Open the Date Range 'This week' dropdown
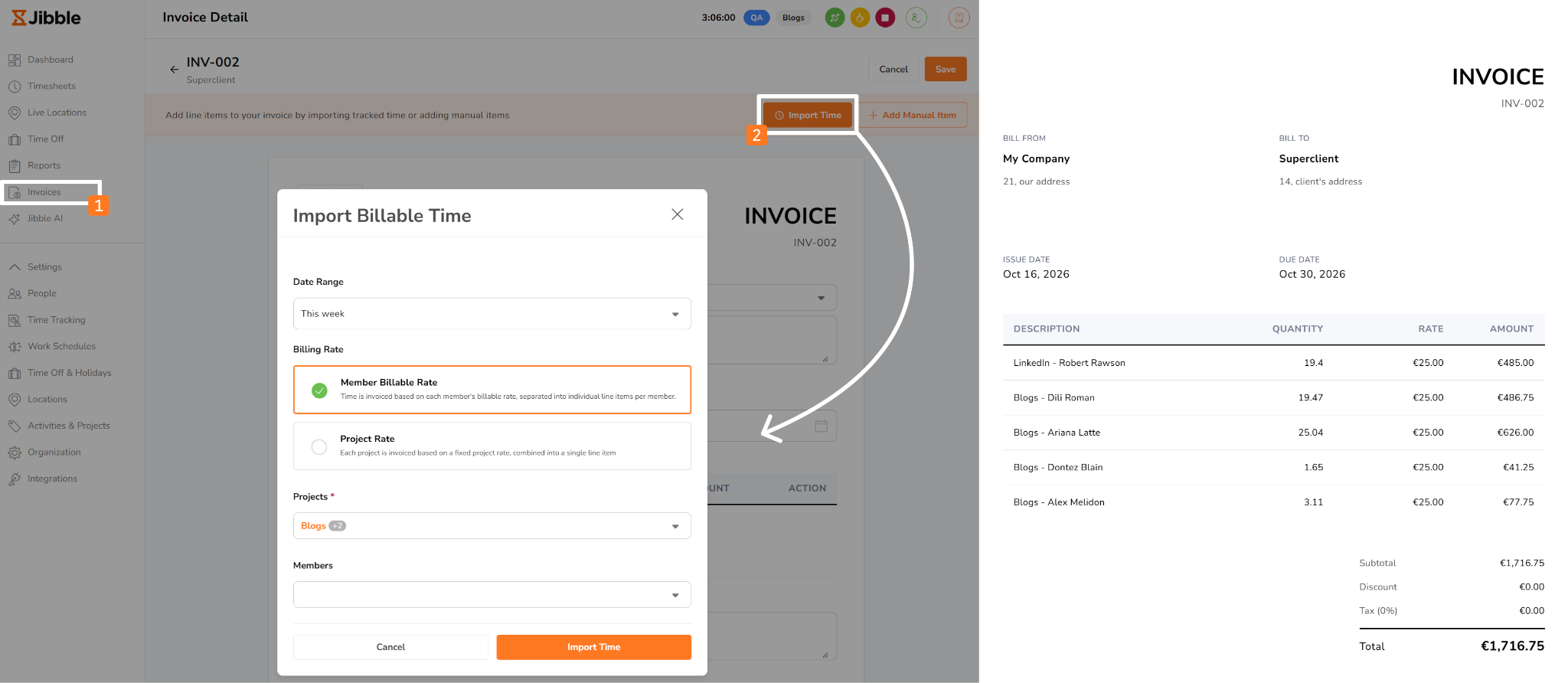This screenshot has height=683, width=1568. [x=492, y=314]
